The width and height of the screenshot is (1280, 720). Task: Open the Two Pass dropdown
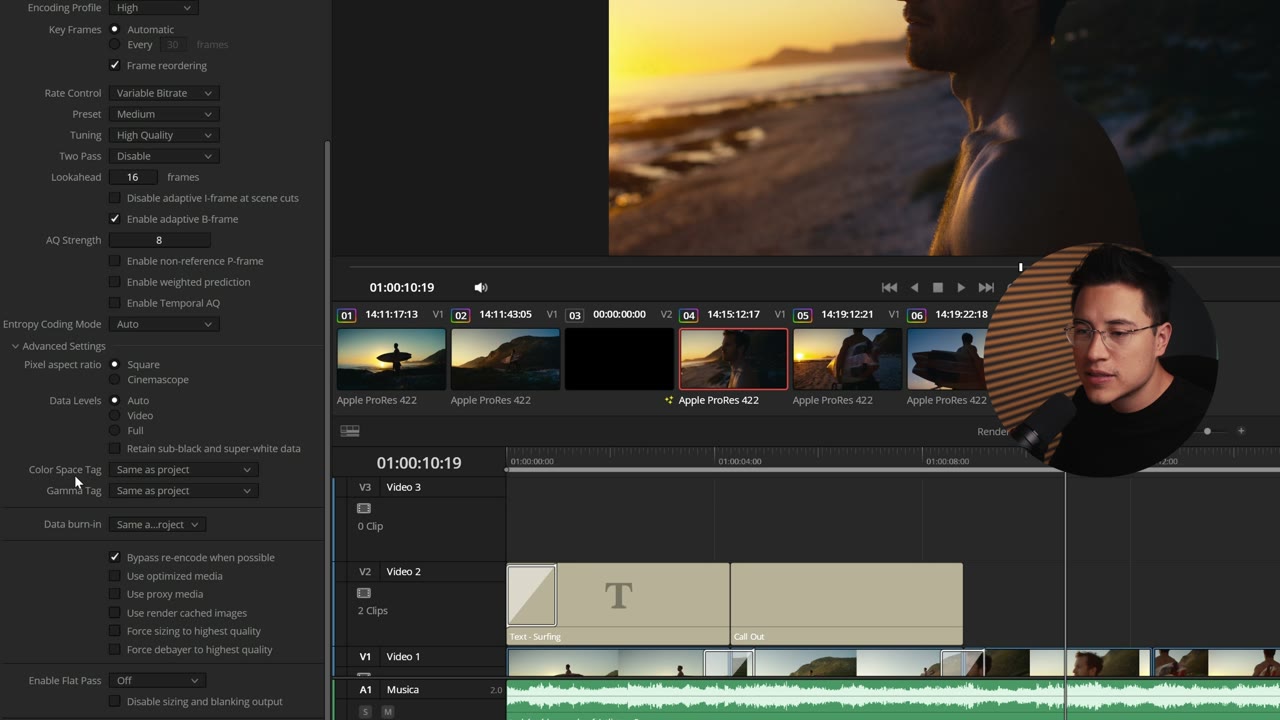click(163, 156)
